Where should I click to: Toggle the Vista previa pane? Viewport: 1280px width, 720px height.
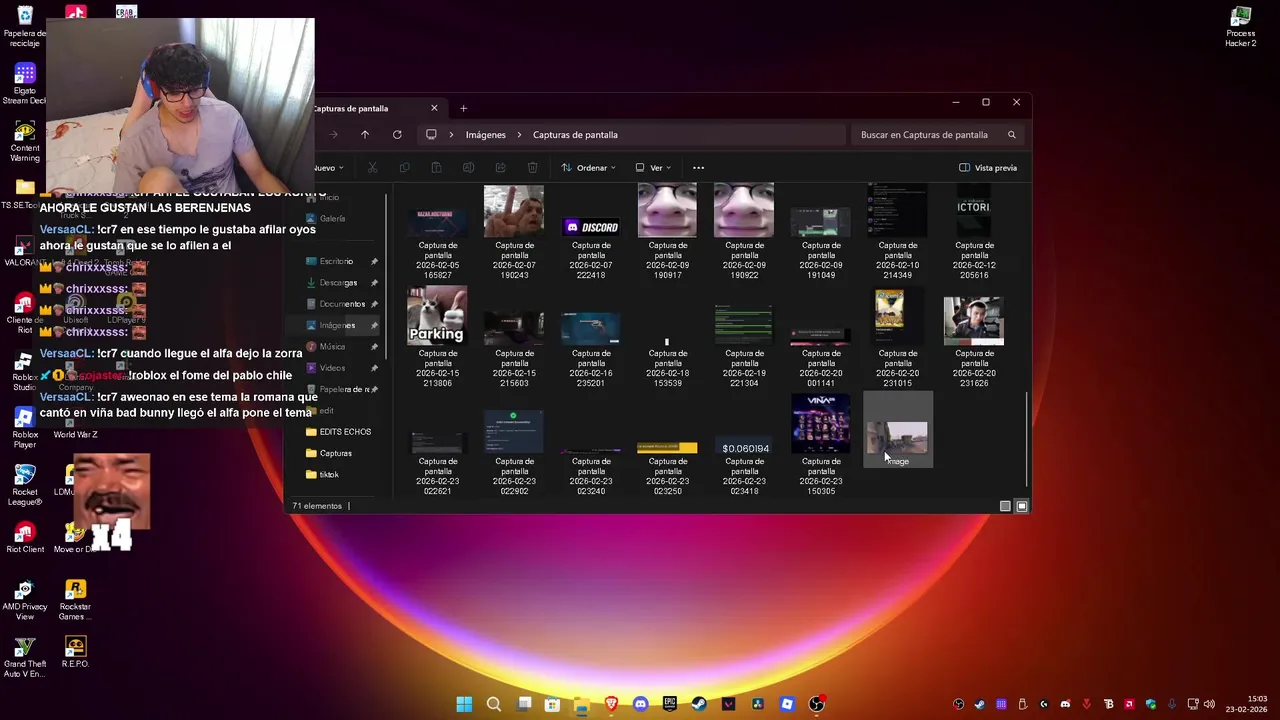pyautogui.click(x=988, y=168)
